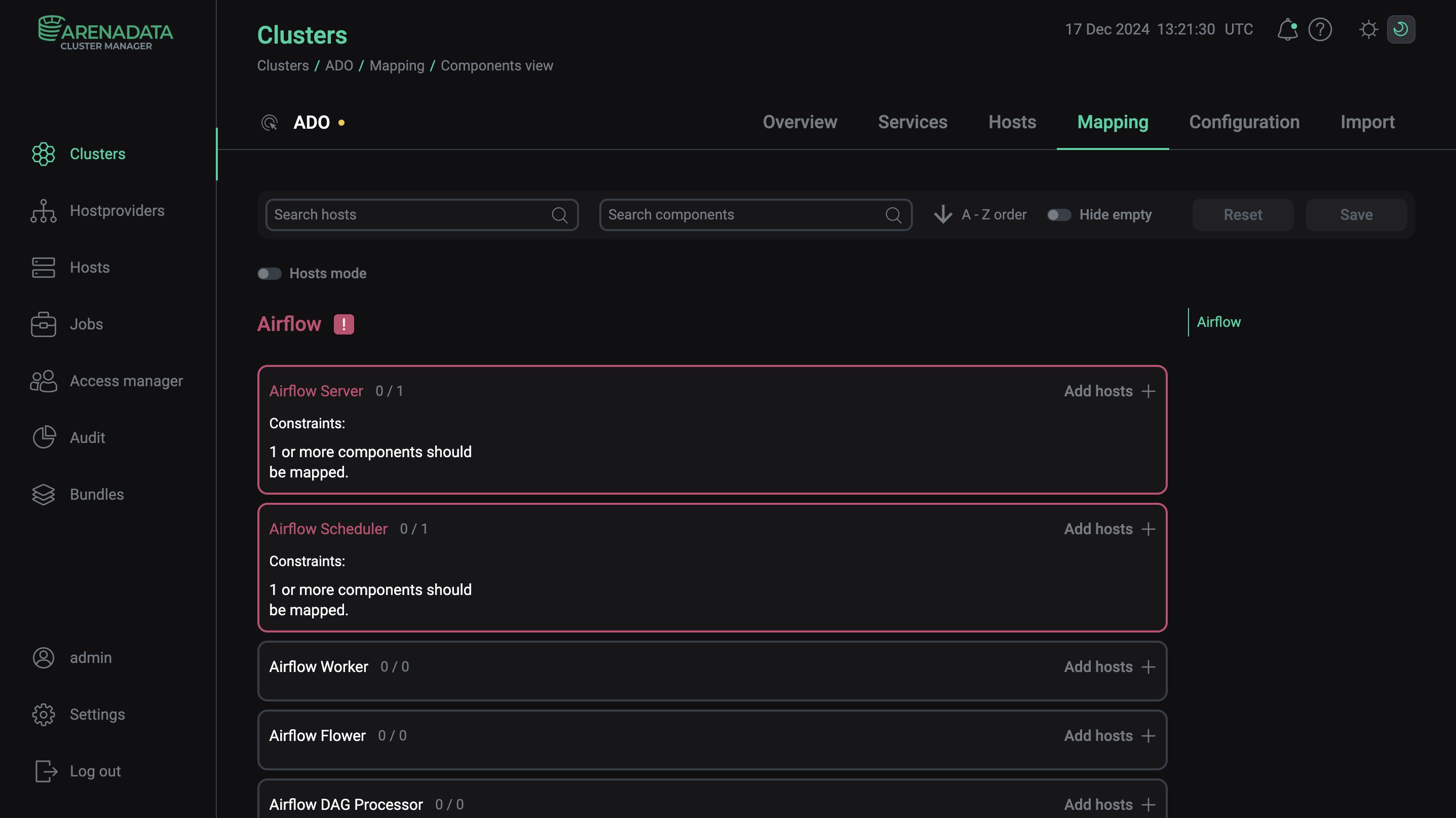Open the Services tab

tap(913, 122)
